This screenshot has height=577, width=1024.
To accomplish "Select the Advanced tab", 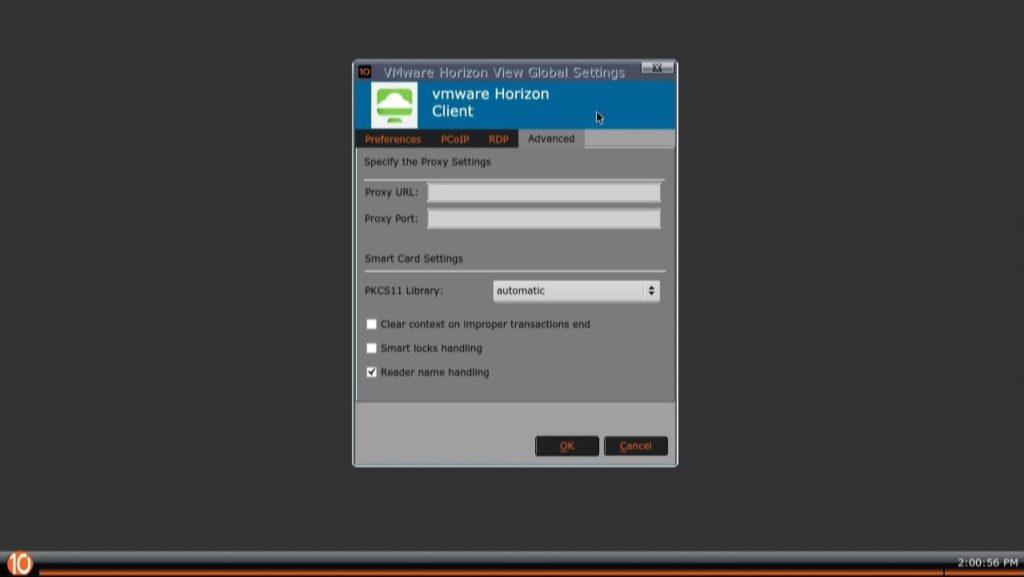I will tap(551, 138).
